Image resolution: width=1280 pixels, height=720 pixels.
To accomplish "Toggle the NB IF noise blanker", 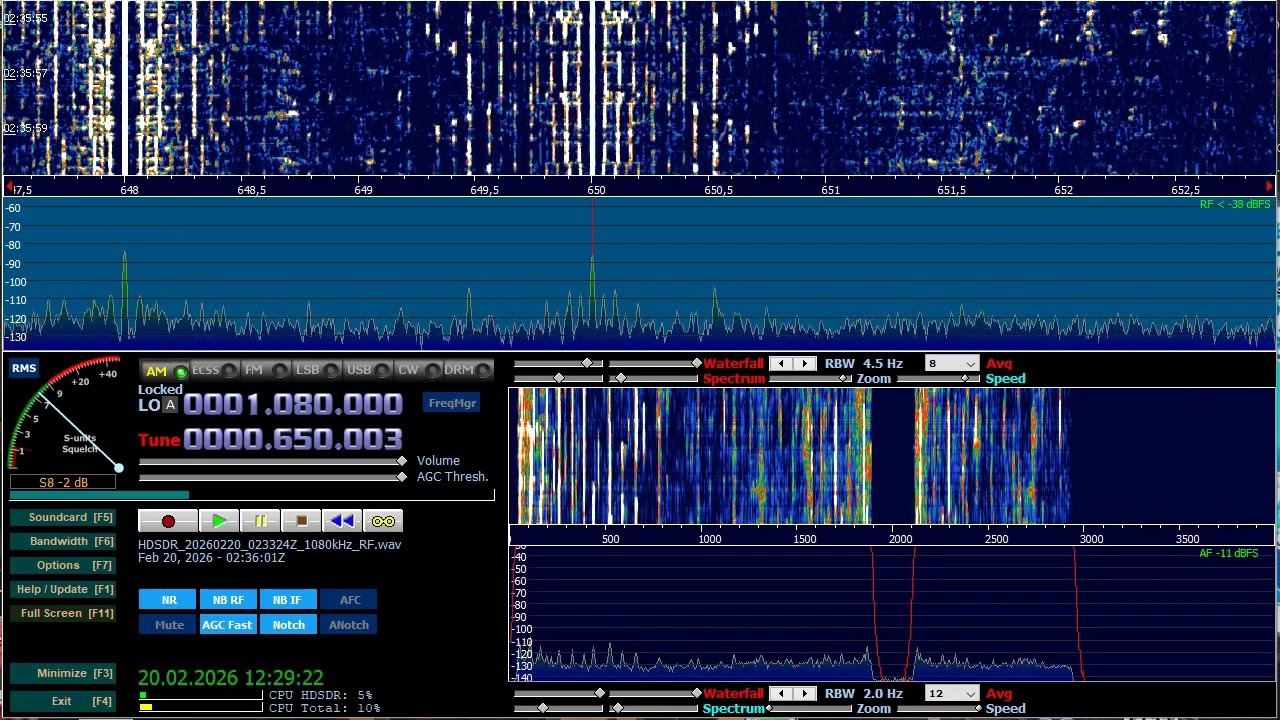I will coord(287,600).
